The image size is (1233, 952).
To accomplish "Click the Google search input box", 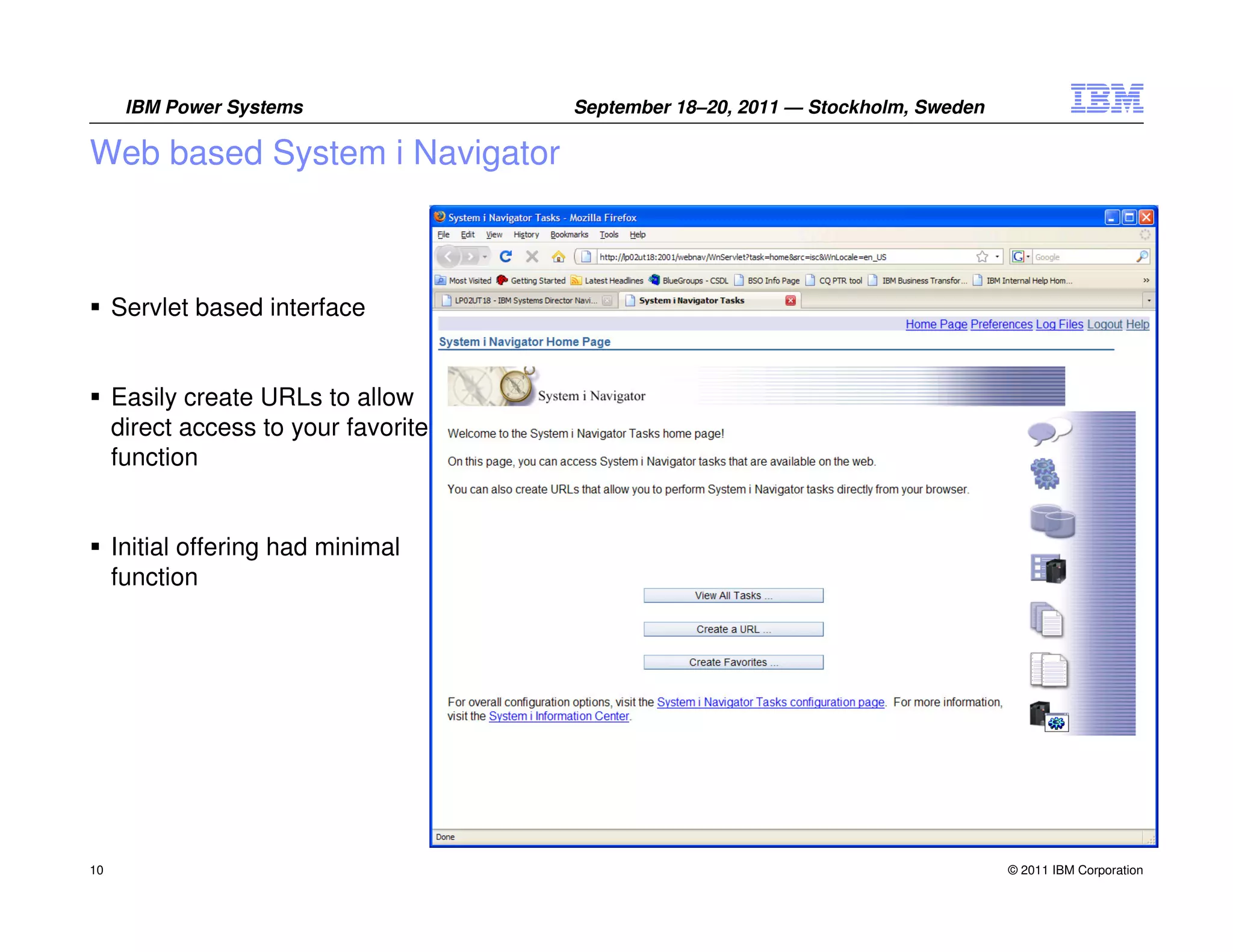I will (1082, 257).
